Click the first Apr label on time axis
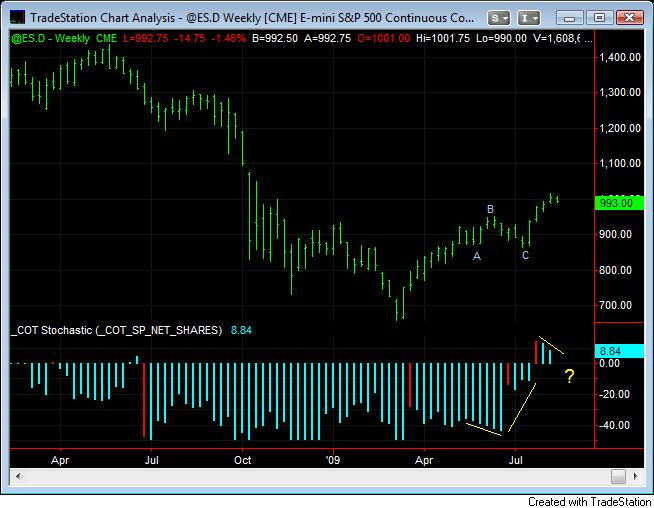 click(x=60, y=460)
